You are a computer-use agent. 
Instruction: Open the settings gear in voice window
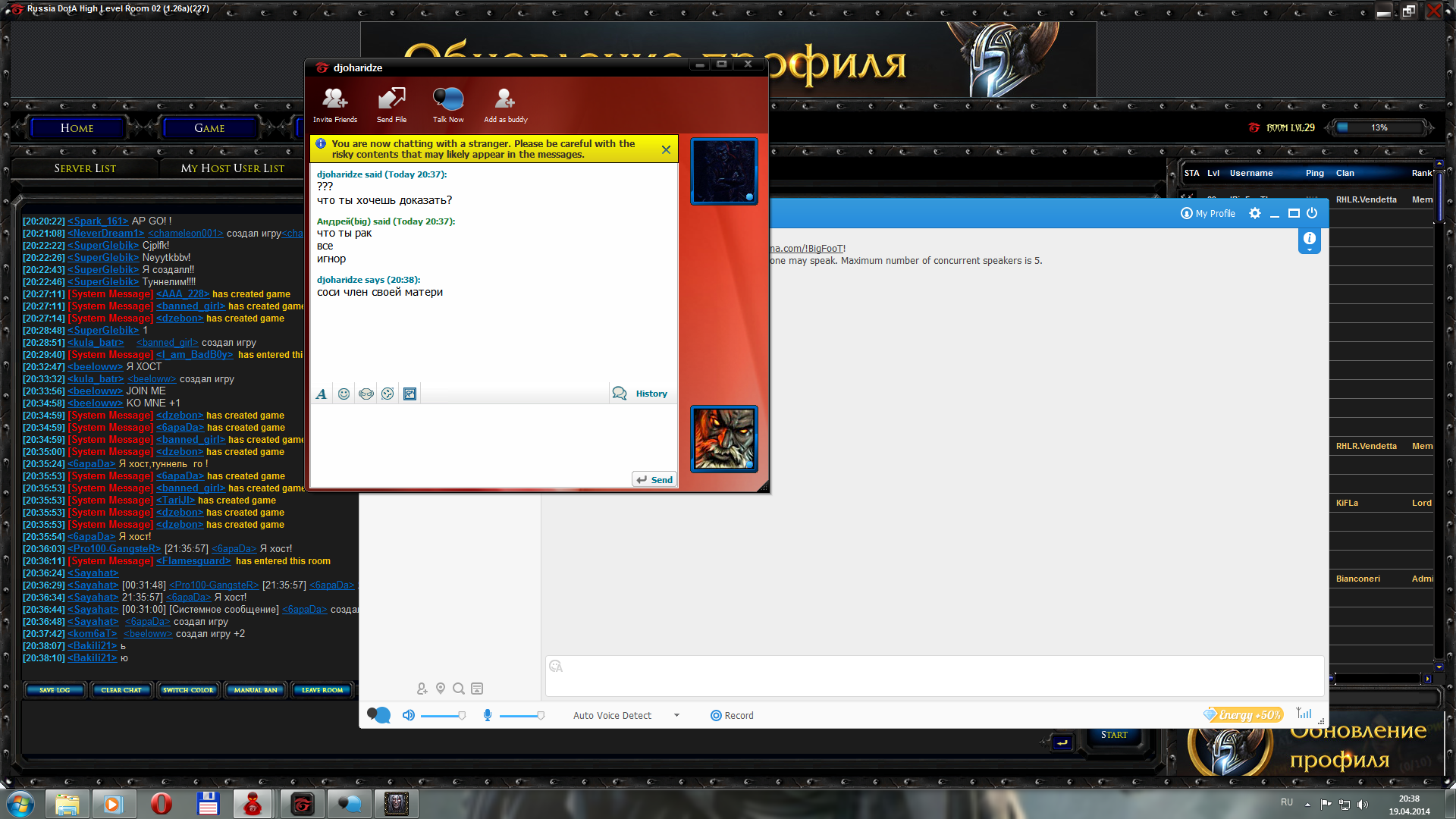[1255, 214]
